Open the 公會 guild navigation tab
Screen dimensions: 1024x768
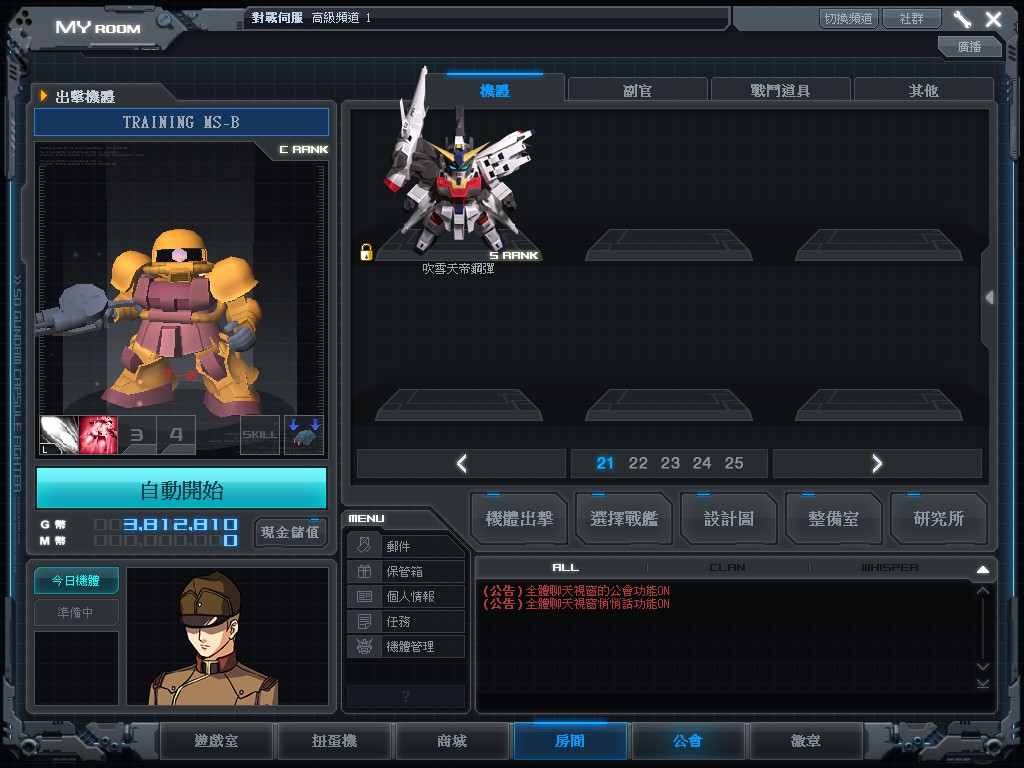tap(688, 741)
